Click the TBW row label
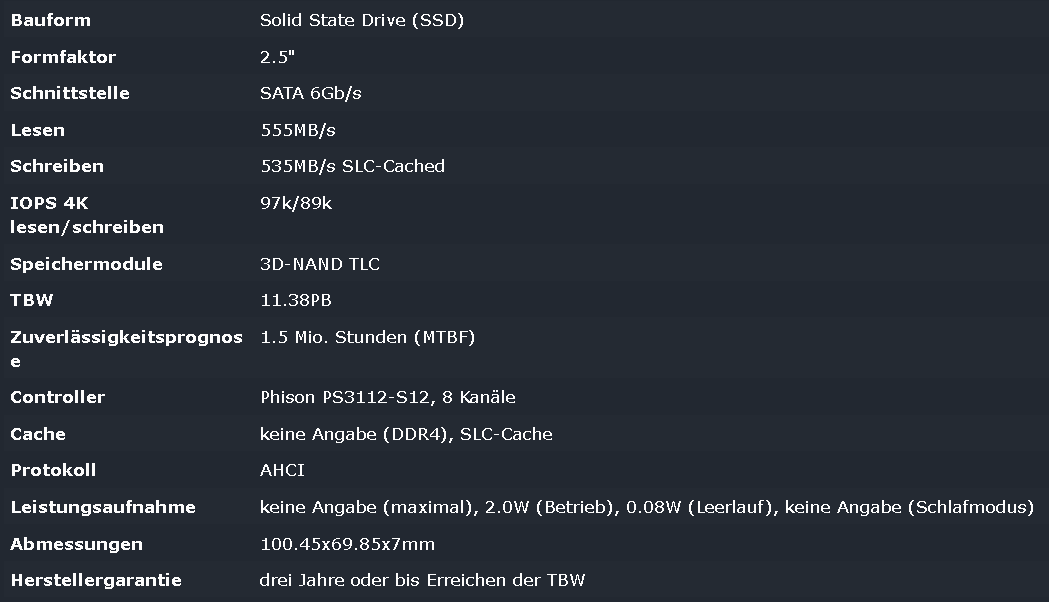The height and width of the screenshot is (602, 1049). pos(31,300)
